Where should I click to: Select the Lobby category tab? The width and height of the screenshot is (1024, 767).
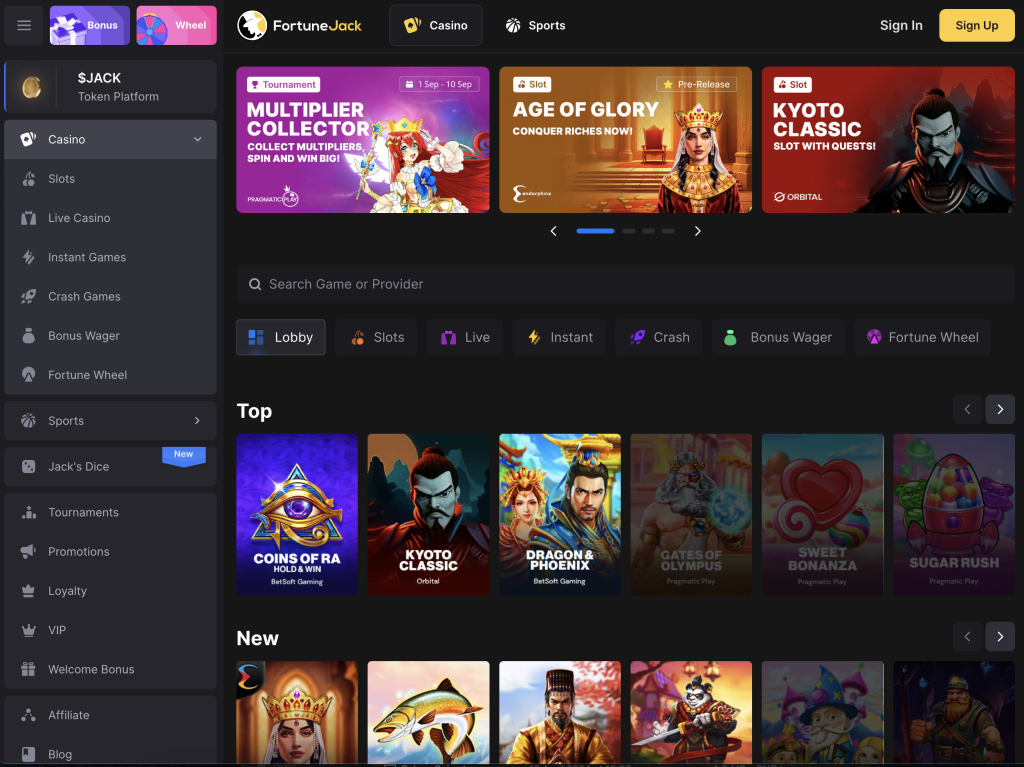(281, 337)
